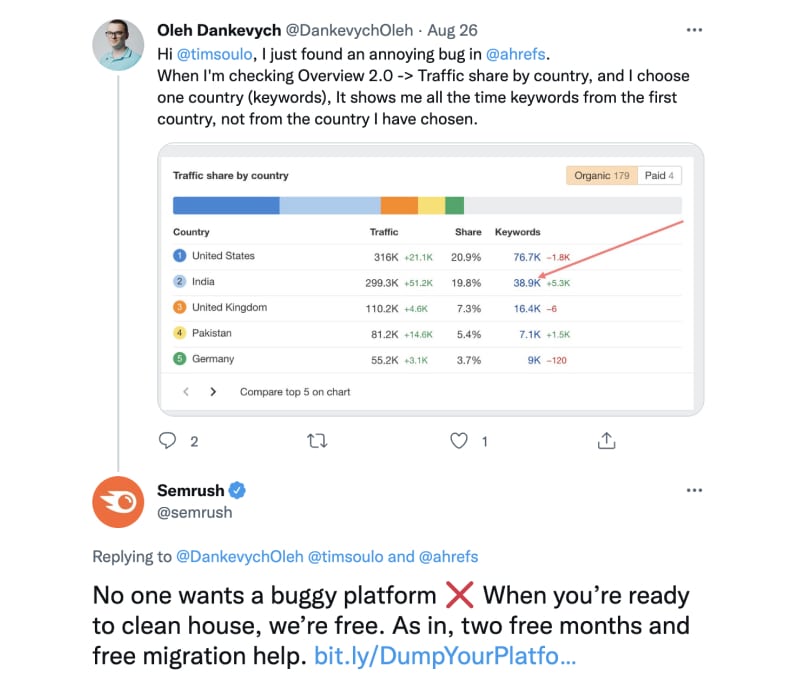Open the Semrush orange logo avatar
Viewport: 800px width, 680px height.
tap(118, 502)
